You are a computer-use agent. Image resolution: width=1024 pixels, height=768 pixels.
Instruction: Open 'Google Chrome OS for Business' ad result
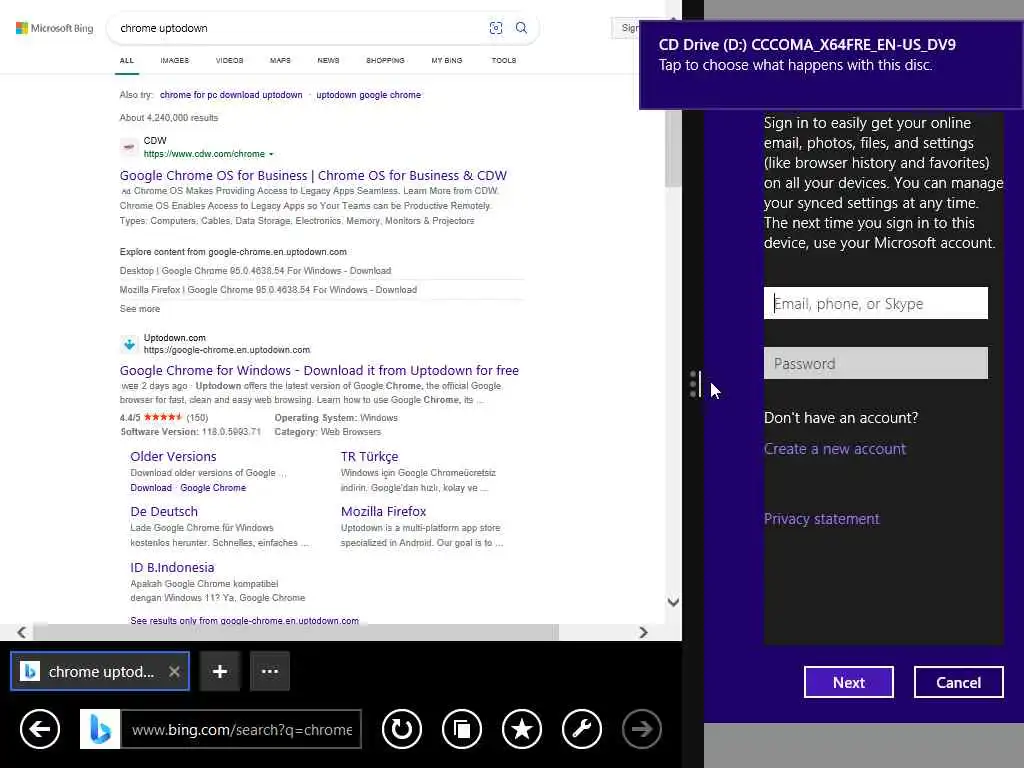(313, 175)
